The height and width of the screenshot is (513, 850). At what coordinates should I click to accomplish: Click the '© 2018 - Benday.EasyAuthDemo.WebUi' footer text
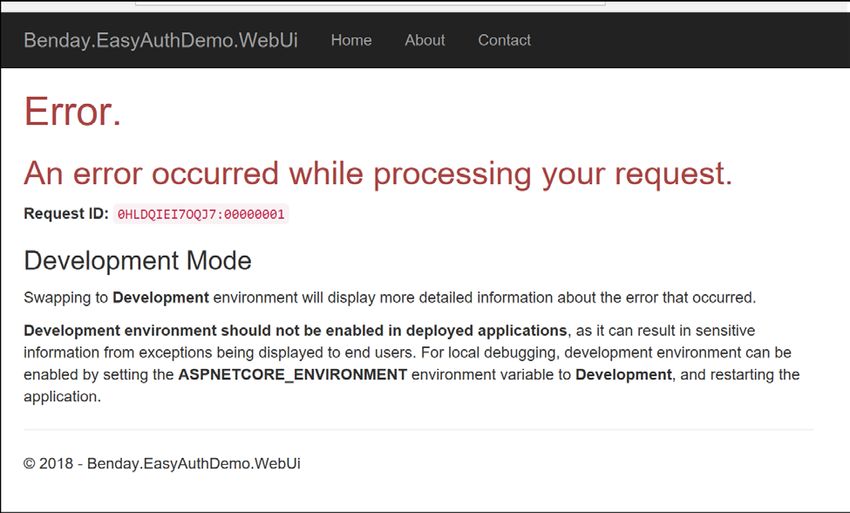(x=162, y=464)
